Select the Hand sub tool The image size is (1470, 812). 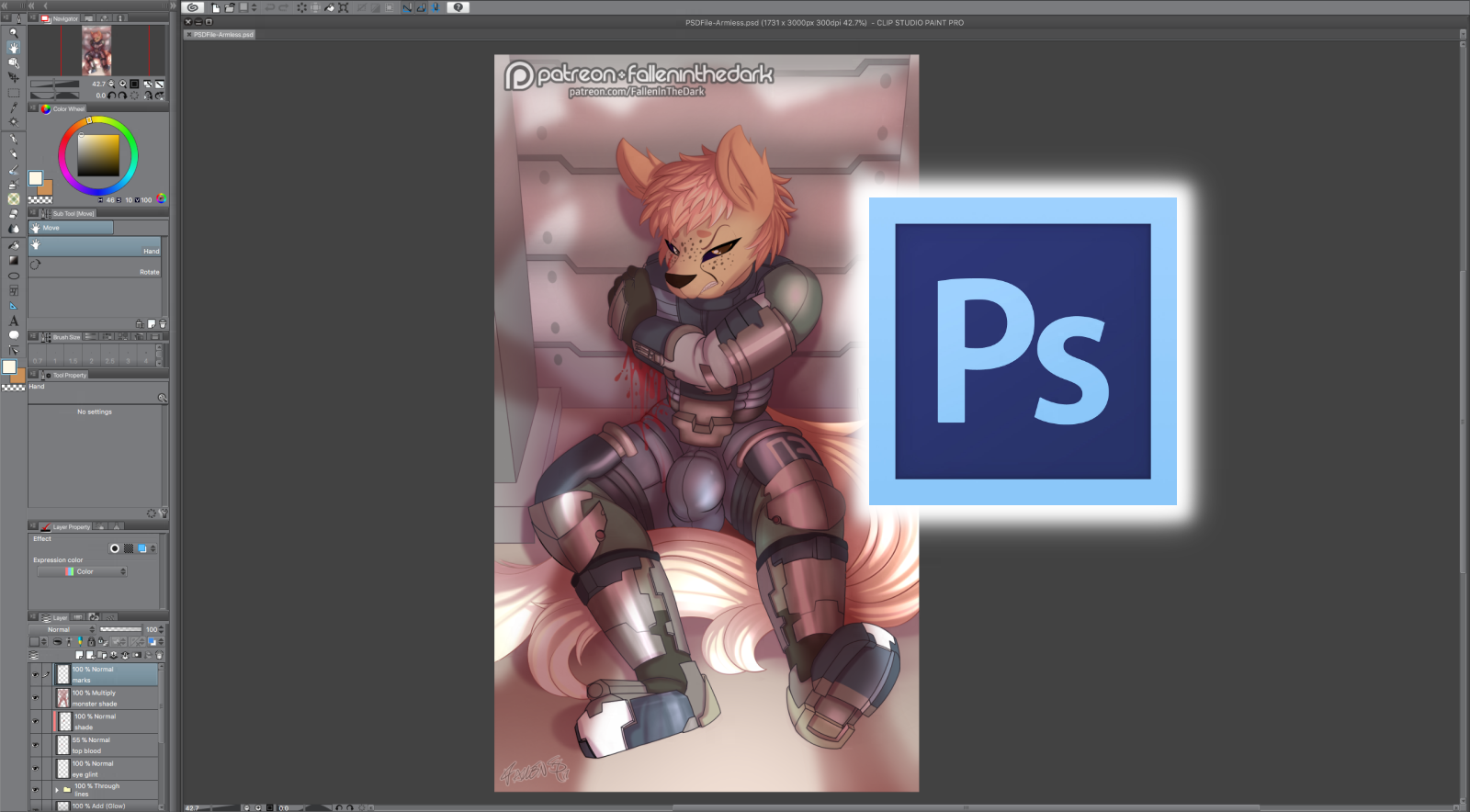tap(96, 247)
